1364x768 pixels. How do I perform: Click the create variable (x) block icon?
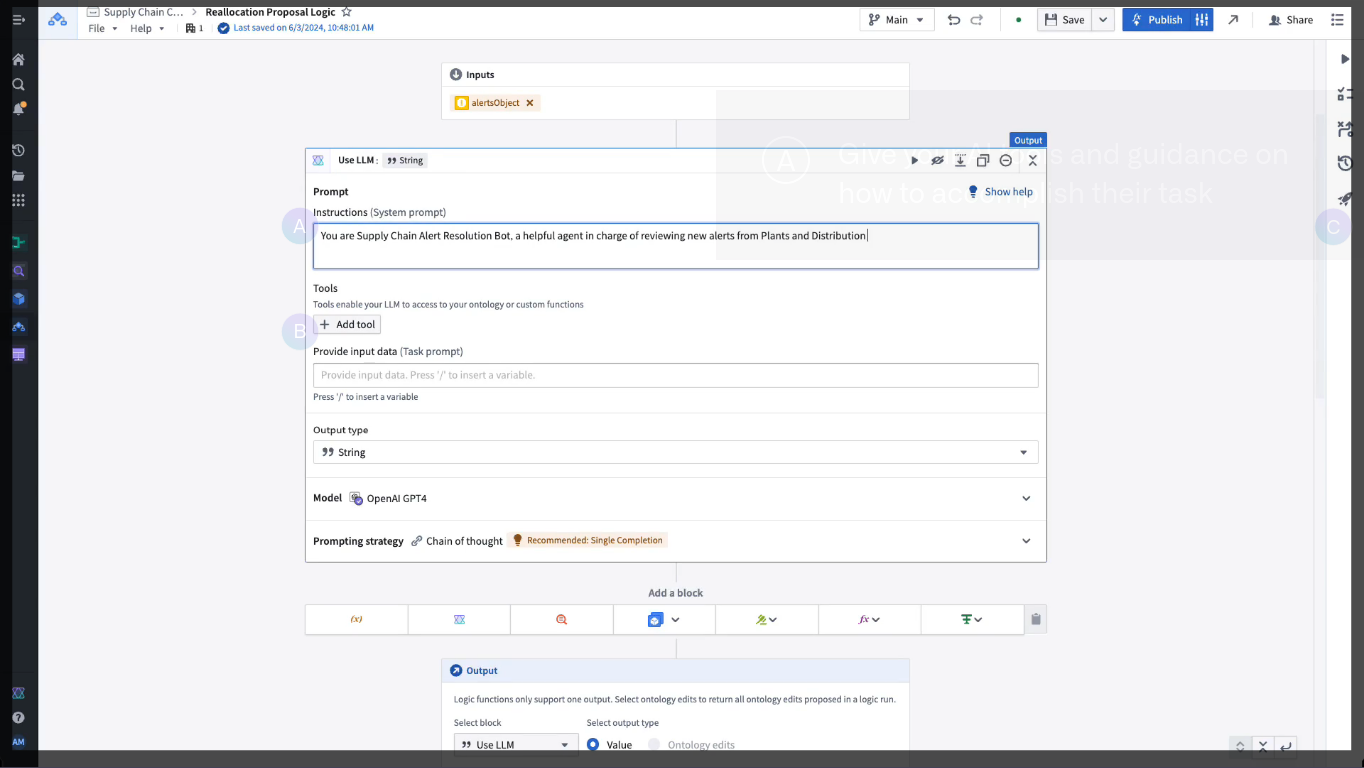[x=356, y=619]
